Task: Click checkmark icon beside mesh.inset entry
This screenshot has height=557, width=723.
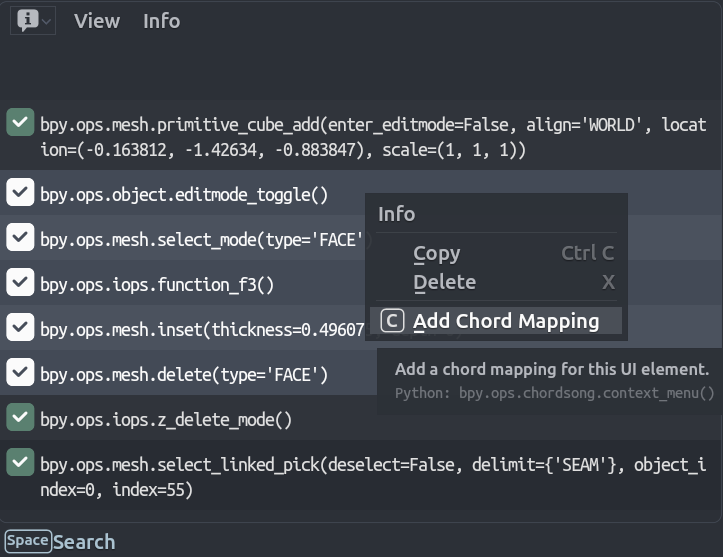Action: click(x=20, y=328)
